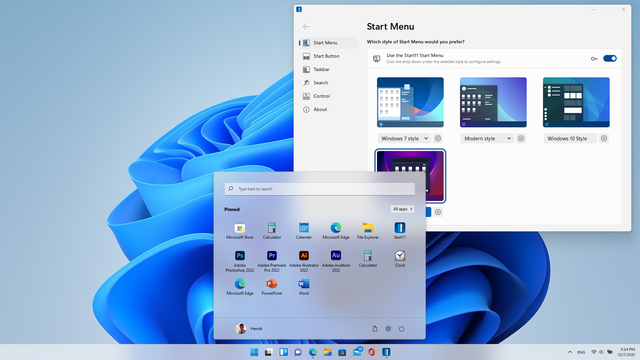The image size is (640, 360).
Task: Click the ENG language indicator
Action: pyautogui.click(x=581, y=352)
